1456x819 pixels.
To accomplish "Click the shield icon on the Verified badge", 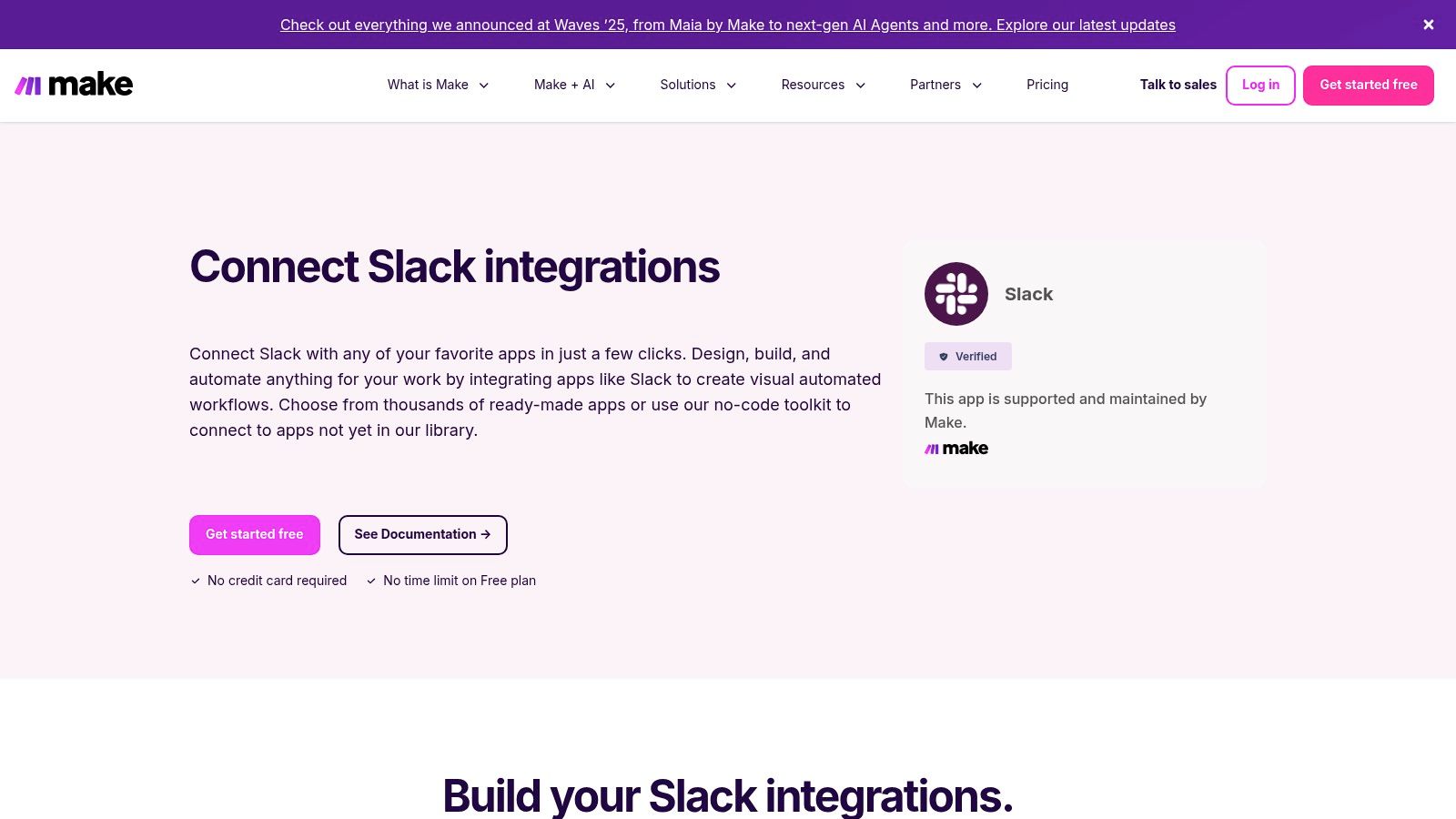I will [943, 356].
